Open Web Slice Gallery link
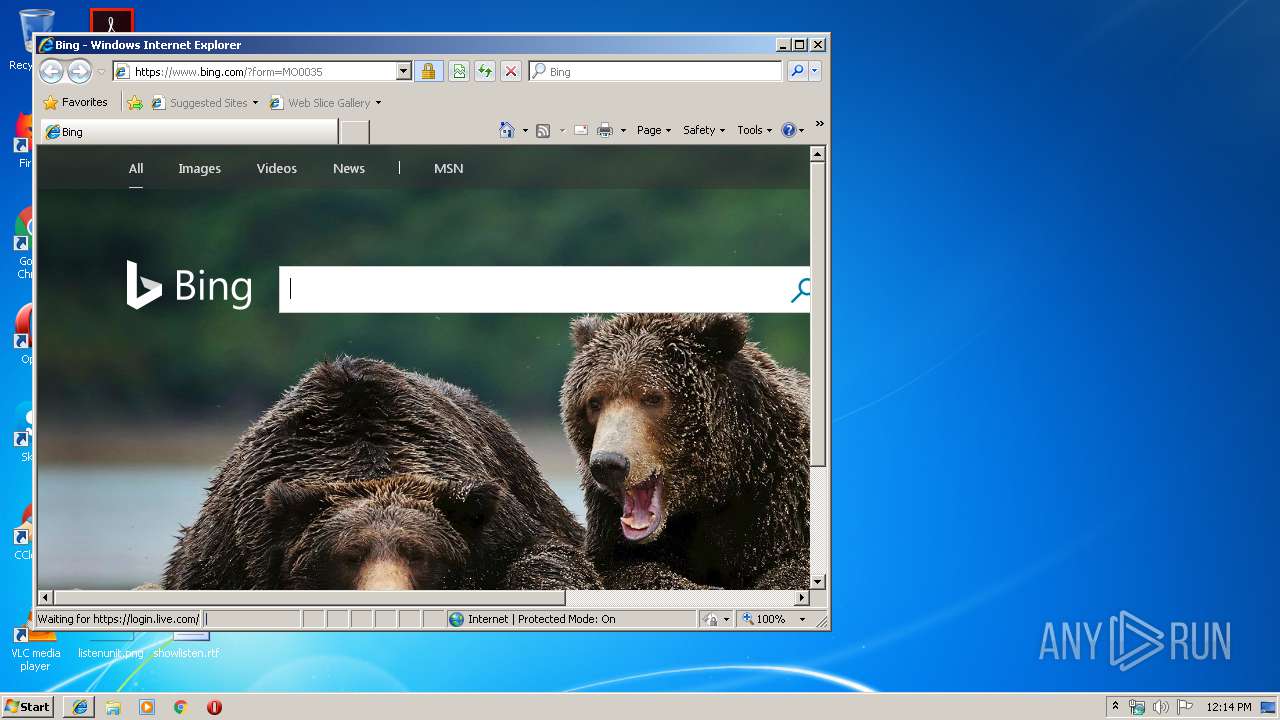1280x720 pixels. coord(320,103)
